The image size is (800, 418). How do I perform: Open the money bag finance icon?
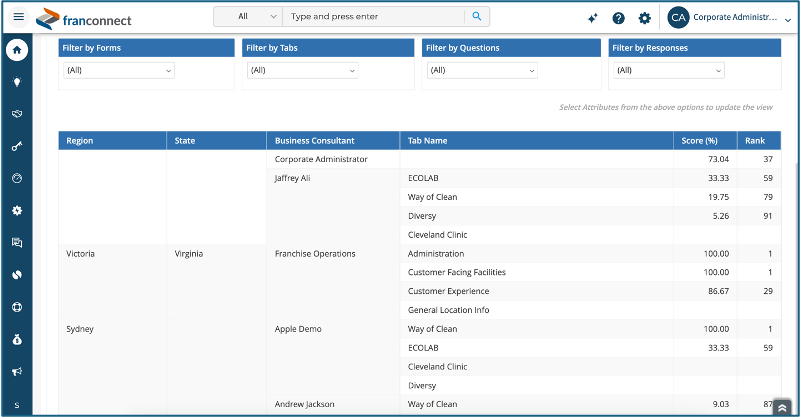click(17, 339)
